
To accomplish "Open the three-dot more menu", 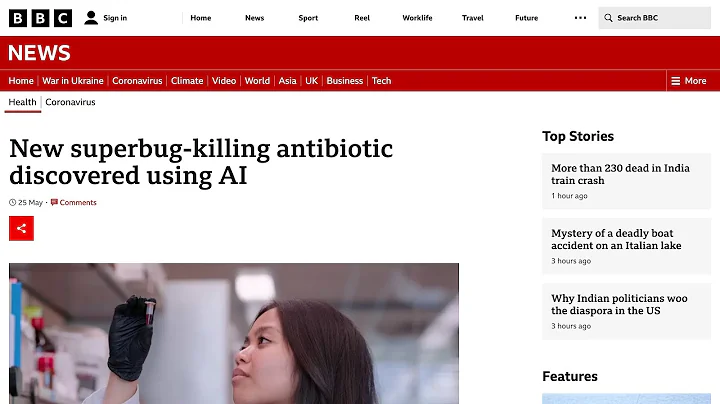I will coord(580,18).
